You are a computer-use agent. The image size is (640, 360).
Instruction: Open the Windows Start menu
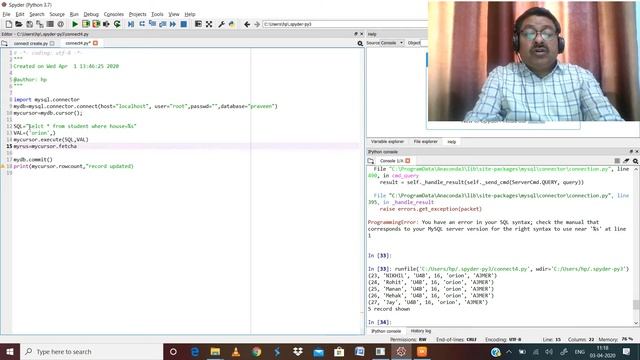(x=10, y=351)
